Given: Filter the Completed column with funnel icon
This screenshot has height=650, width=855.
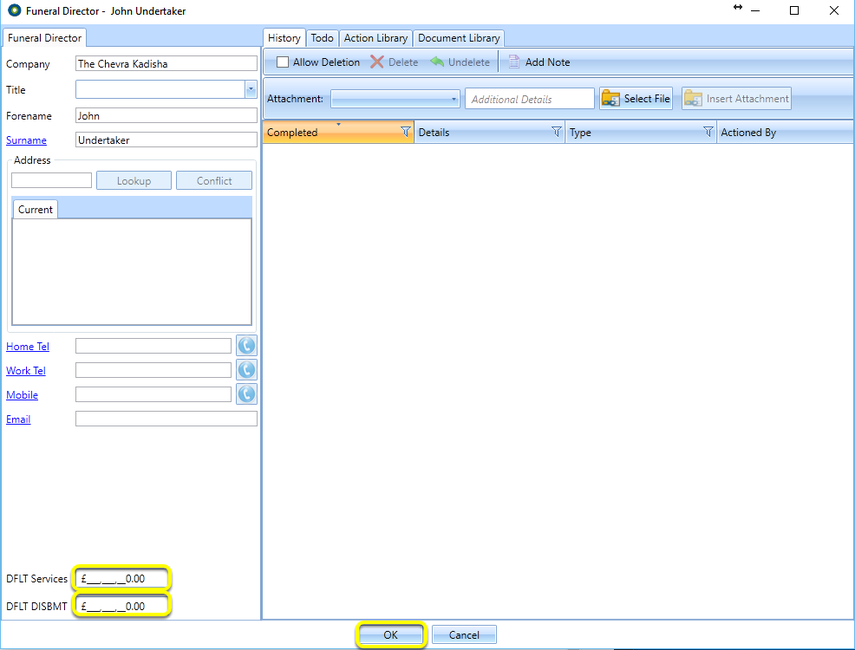Looking at the screenshot, I should pos(405,131).
